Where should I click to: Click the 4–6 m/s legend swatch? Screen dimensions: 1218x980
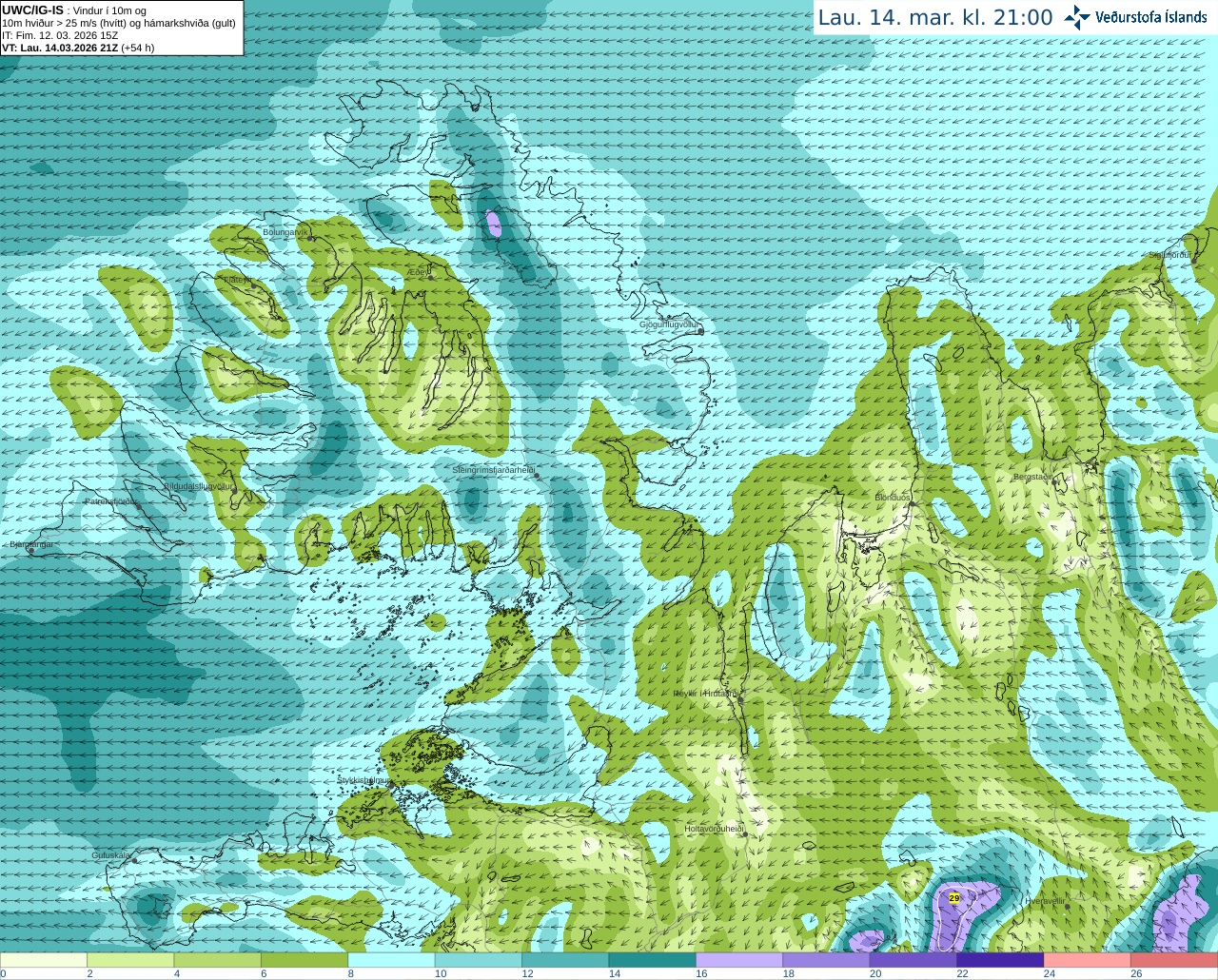pyautogui.click(x=218, y=960)
